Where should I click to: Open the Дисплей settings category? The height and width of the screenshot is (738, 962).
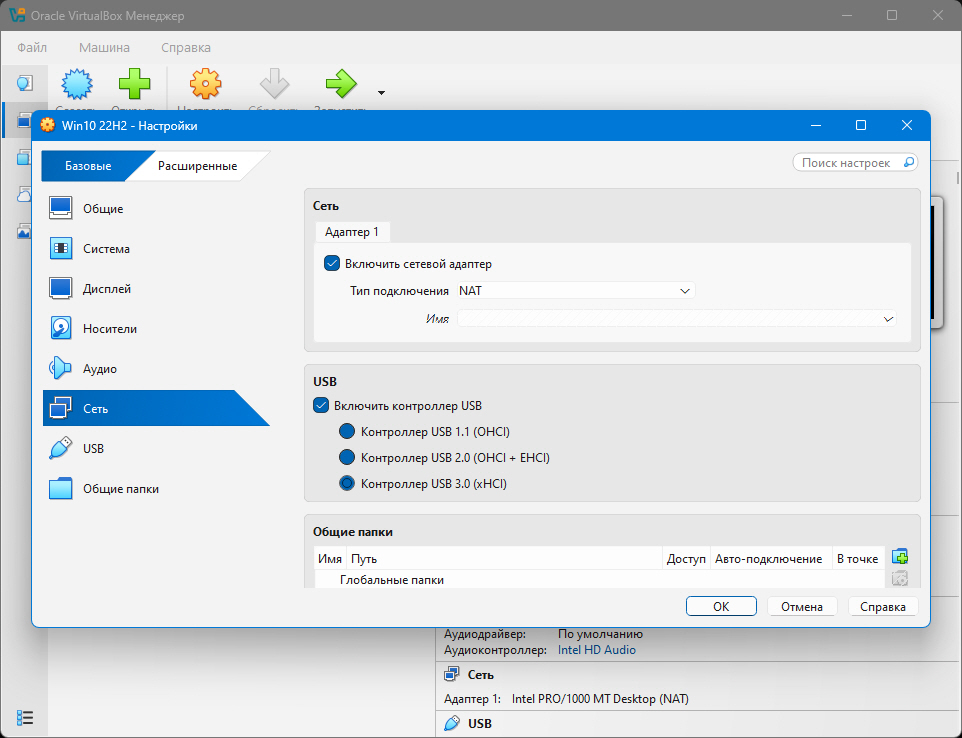[x=156, y=288]
